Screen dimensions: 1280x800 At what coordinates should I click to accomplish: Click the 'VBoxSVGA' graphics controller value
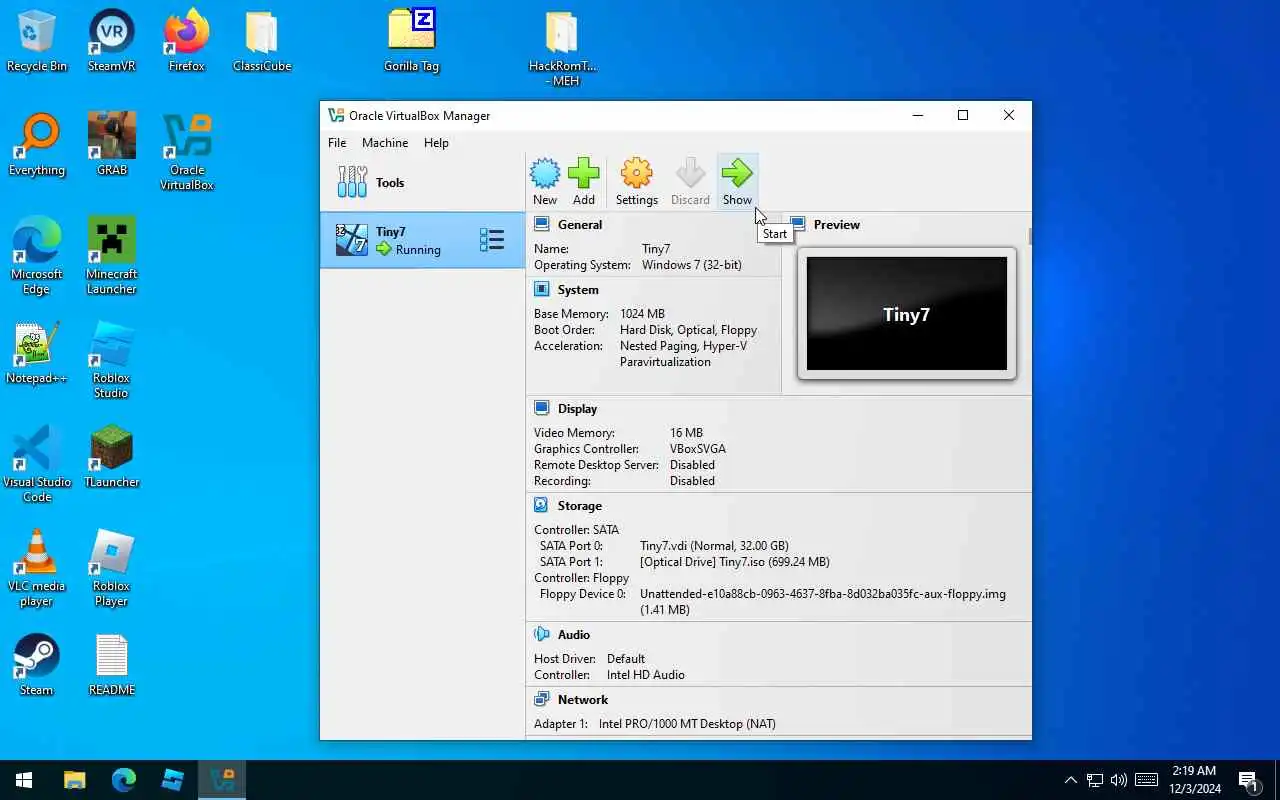(x=698, y=449)
